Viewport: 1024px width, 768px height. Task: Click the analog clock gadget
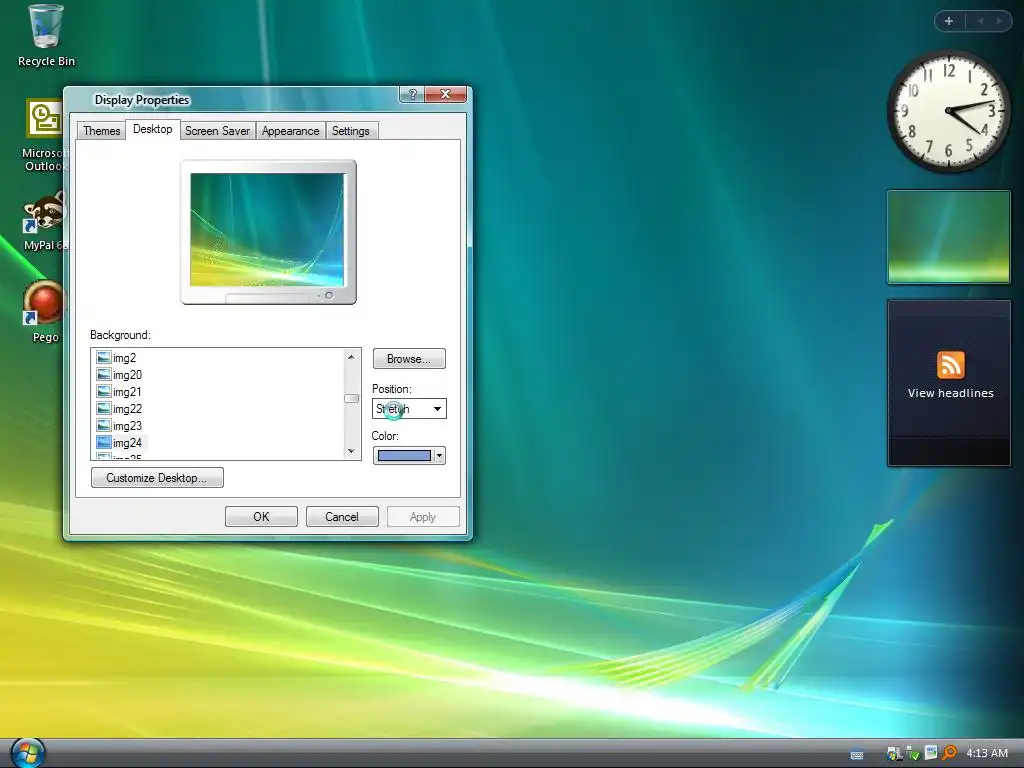(x=948, y=111)
